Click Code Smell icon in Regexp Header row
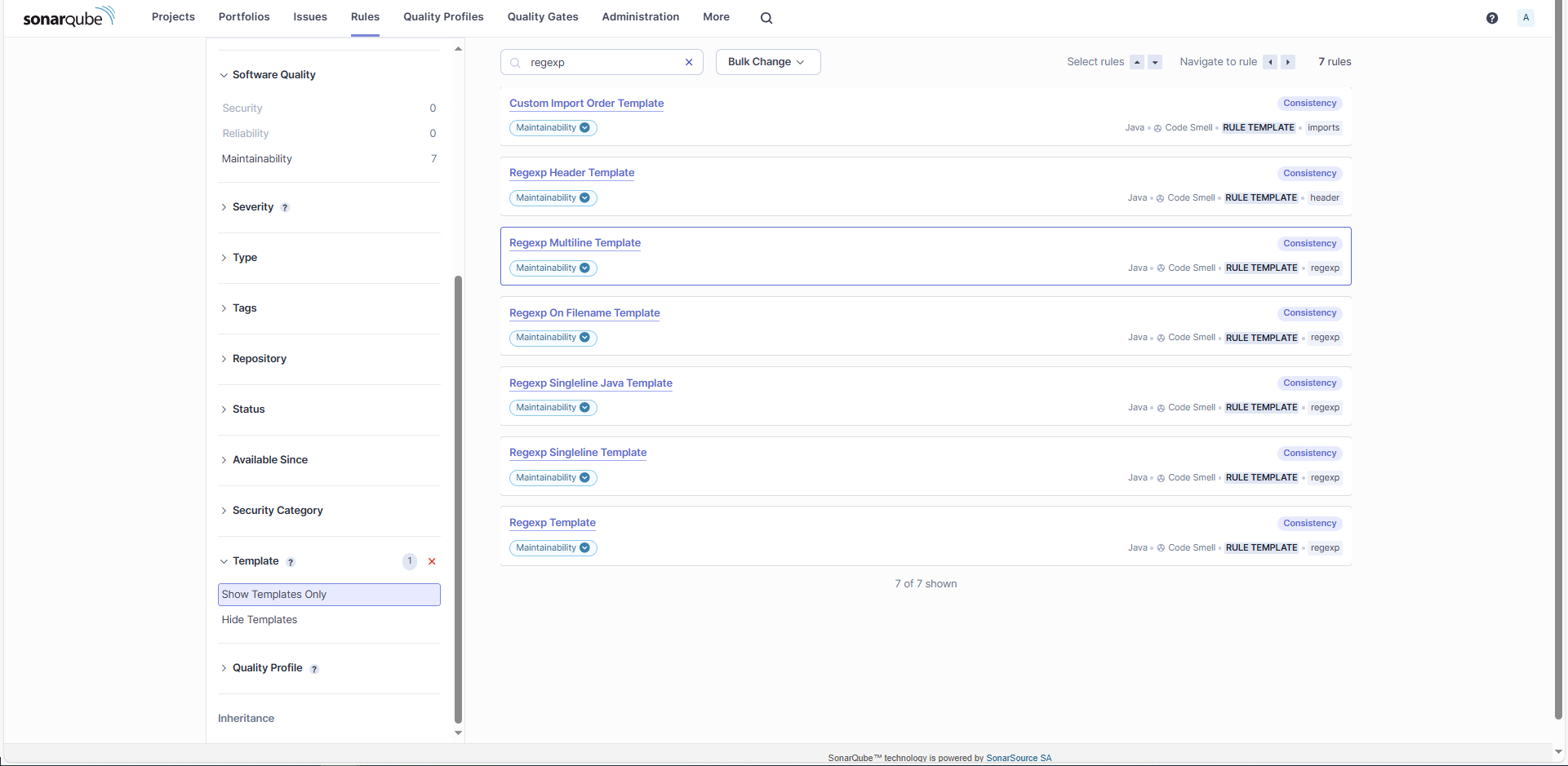Image resolution: width=1568 pixels, height=766 pixels. 1160,198
